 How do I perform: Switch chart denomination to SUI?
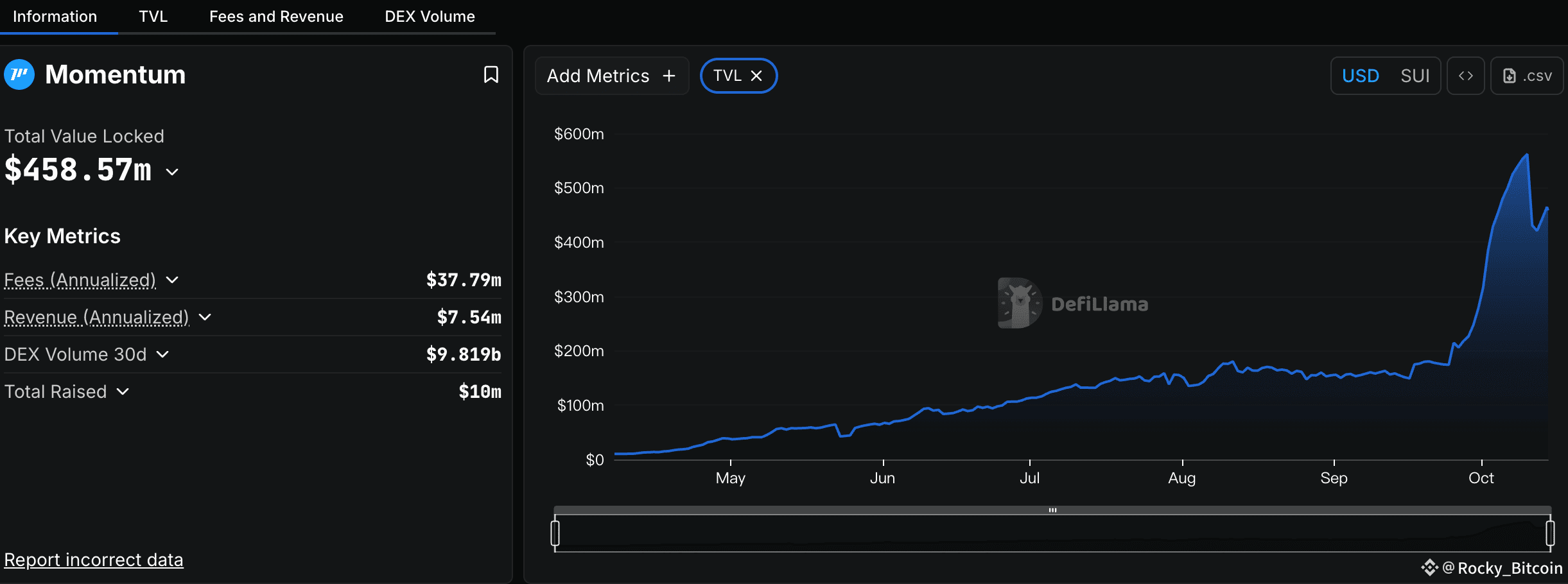1415,76
